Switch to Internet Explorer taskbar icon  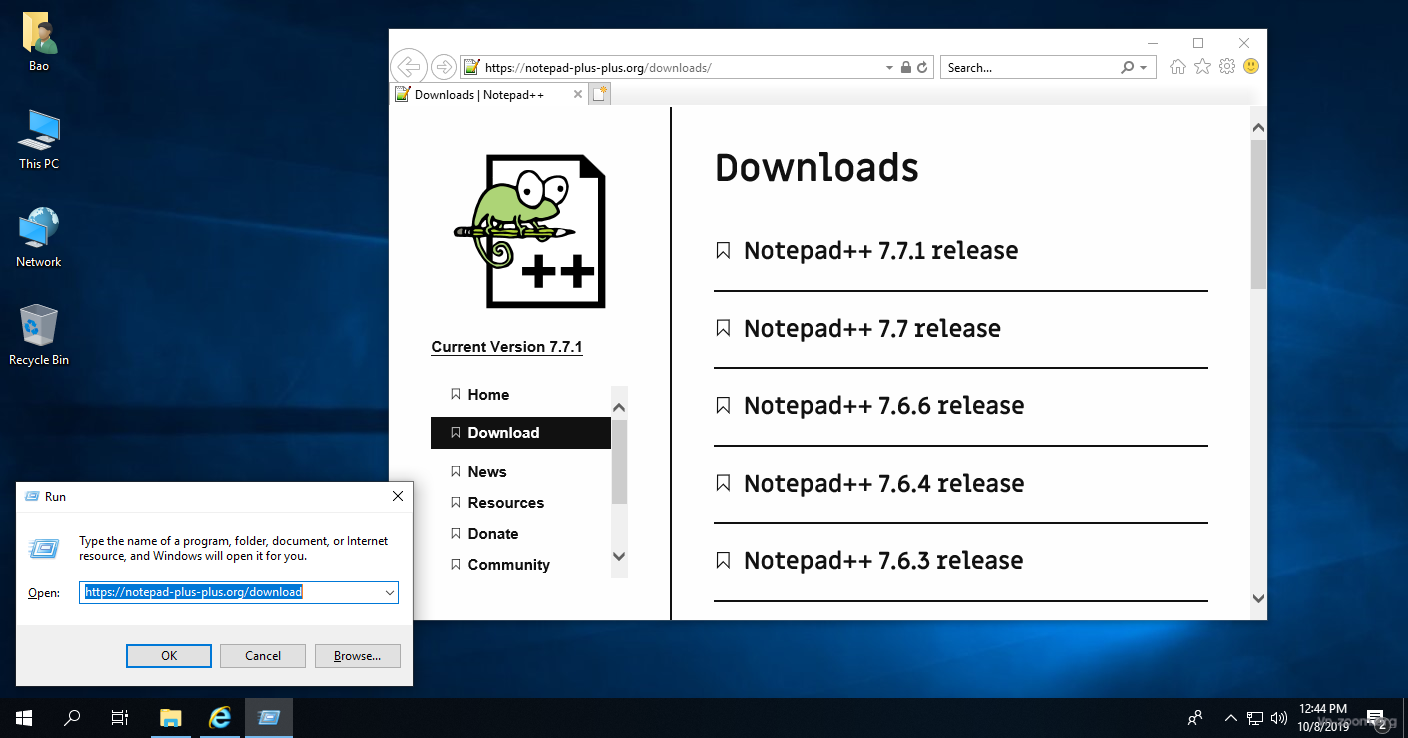pyautogui.click(x=220, y=718)
